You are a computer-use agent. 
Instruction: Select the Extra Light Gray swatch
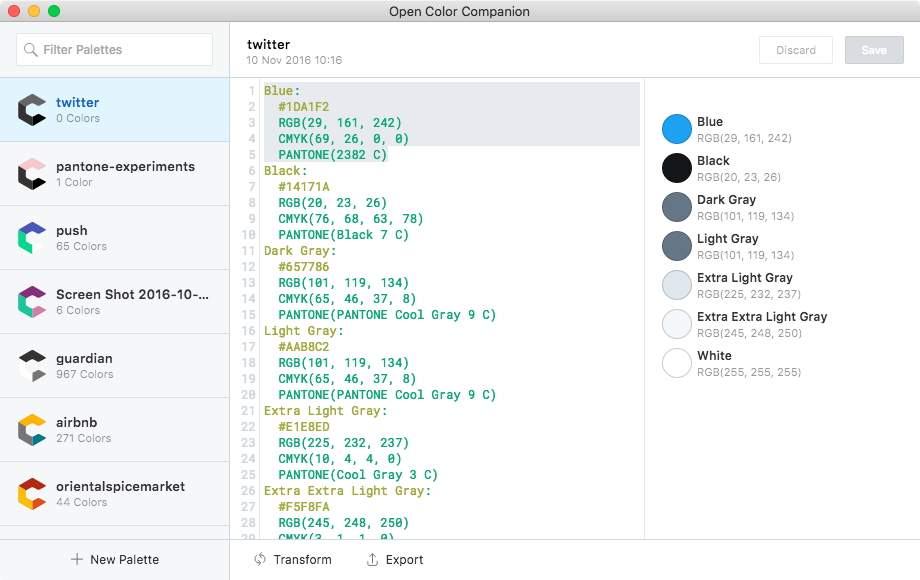[677, 285]
